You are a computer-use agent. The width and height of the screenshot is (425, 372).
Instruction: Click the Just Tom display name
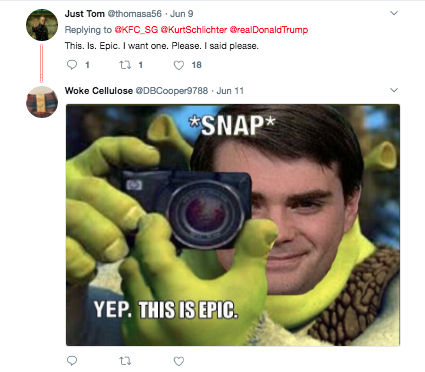pyautogui.click(x=85, y=14)
